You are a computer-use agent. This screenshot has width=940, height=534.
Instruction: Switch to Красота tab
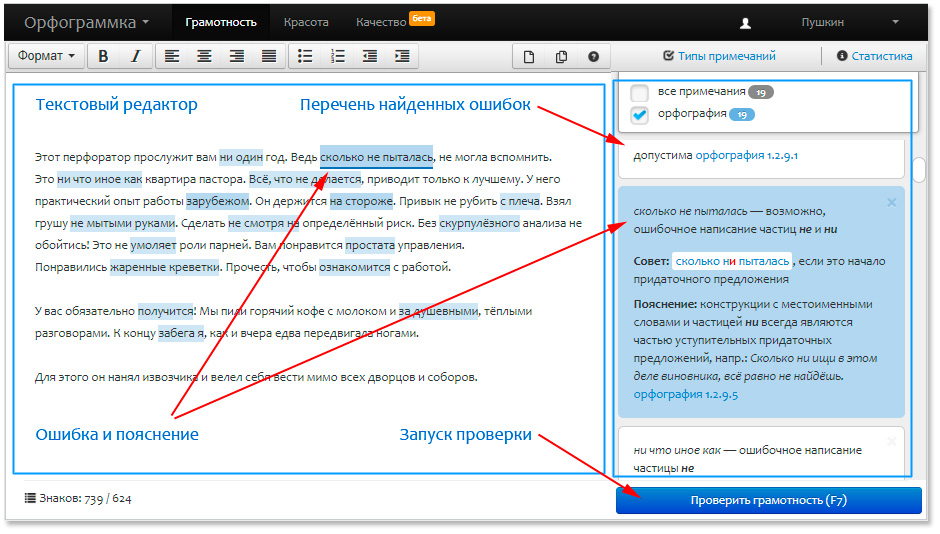tap(306, 22)
